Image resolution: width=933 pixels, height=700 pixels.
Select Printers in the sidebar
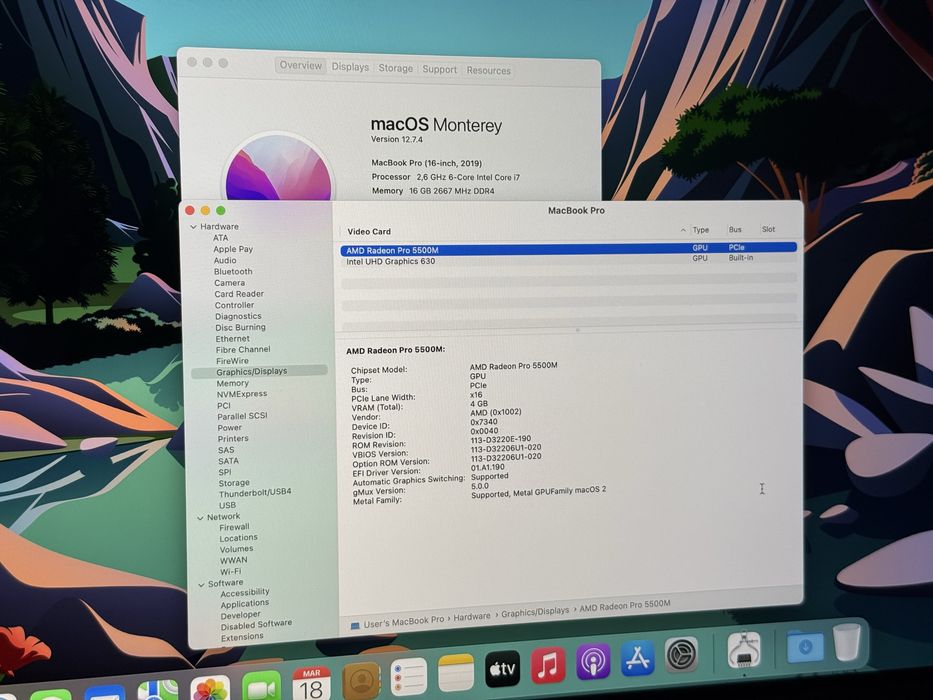pyautogui.click(x=233, y=439)
